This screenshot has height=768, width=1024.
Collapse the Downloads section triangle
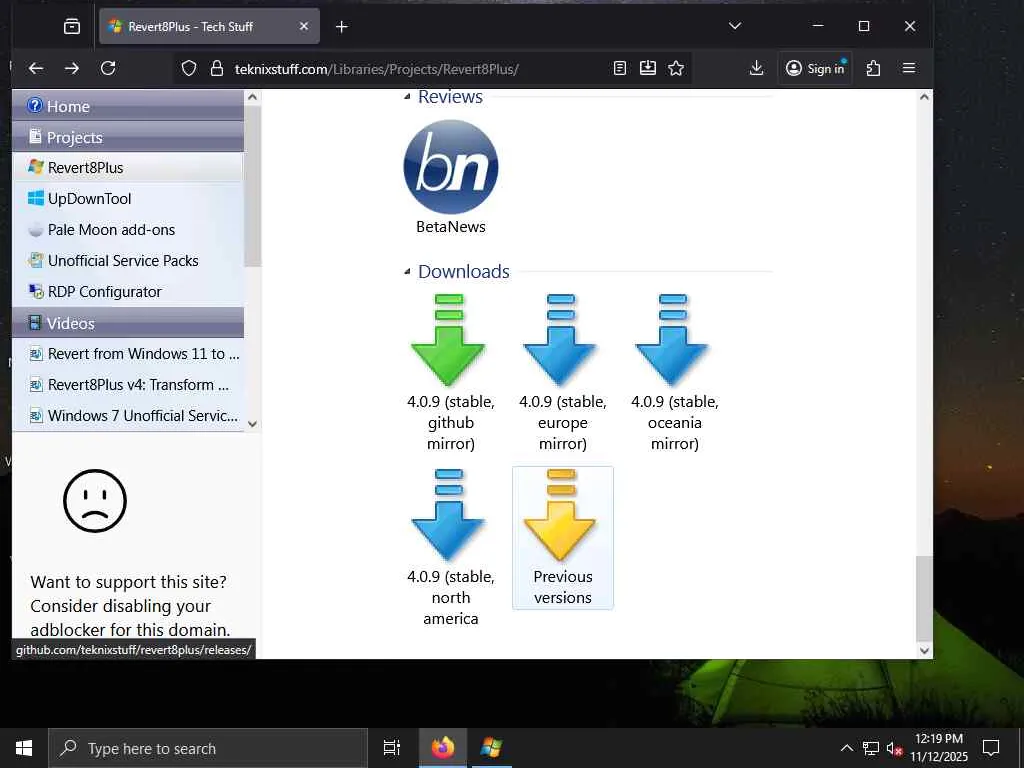(x=407, y=271)
